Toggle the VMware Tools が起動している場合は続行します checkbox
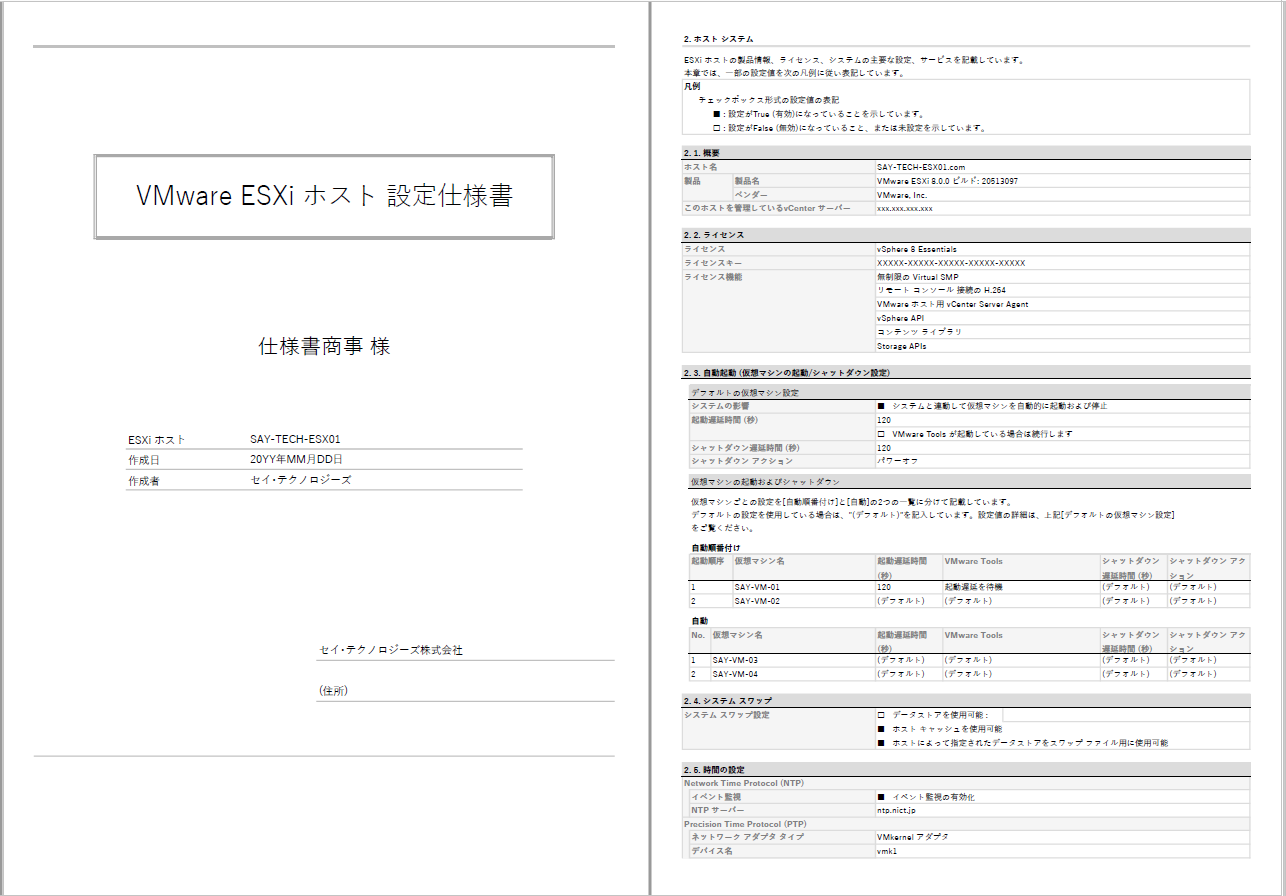1286x896 pixels. 881,434
